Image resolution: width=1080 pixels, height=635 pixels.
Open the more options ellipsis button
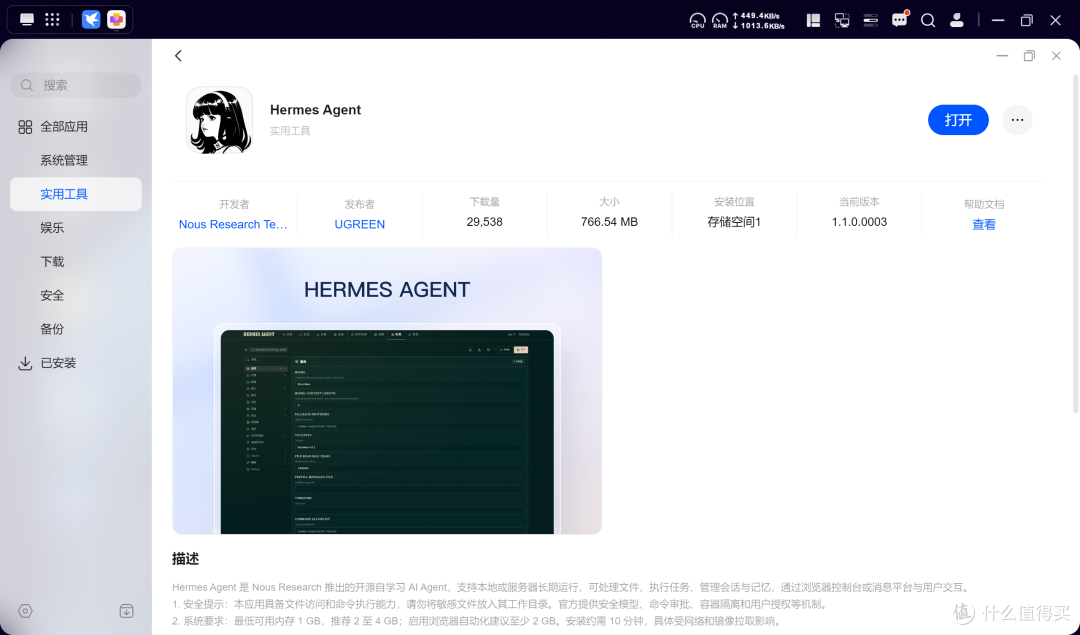tap(1017, 120)
